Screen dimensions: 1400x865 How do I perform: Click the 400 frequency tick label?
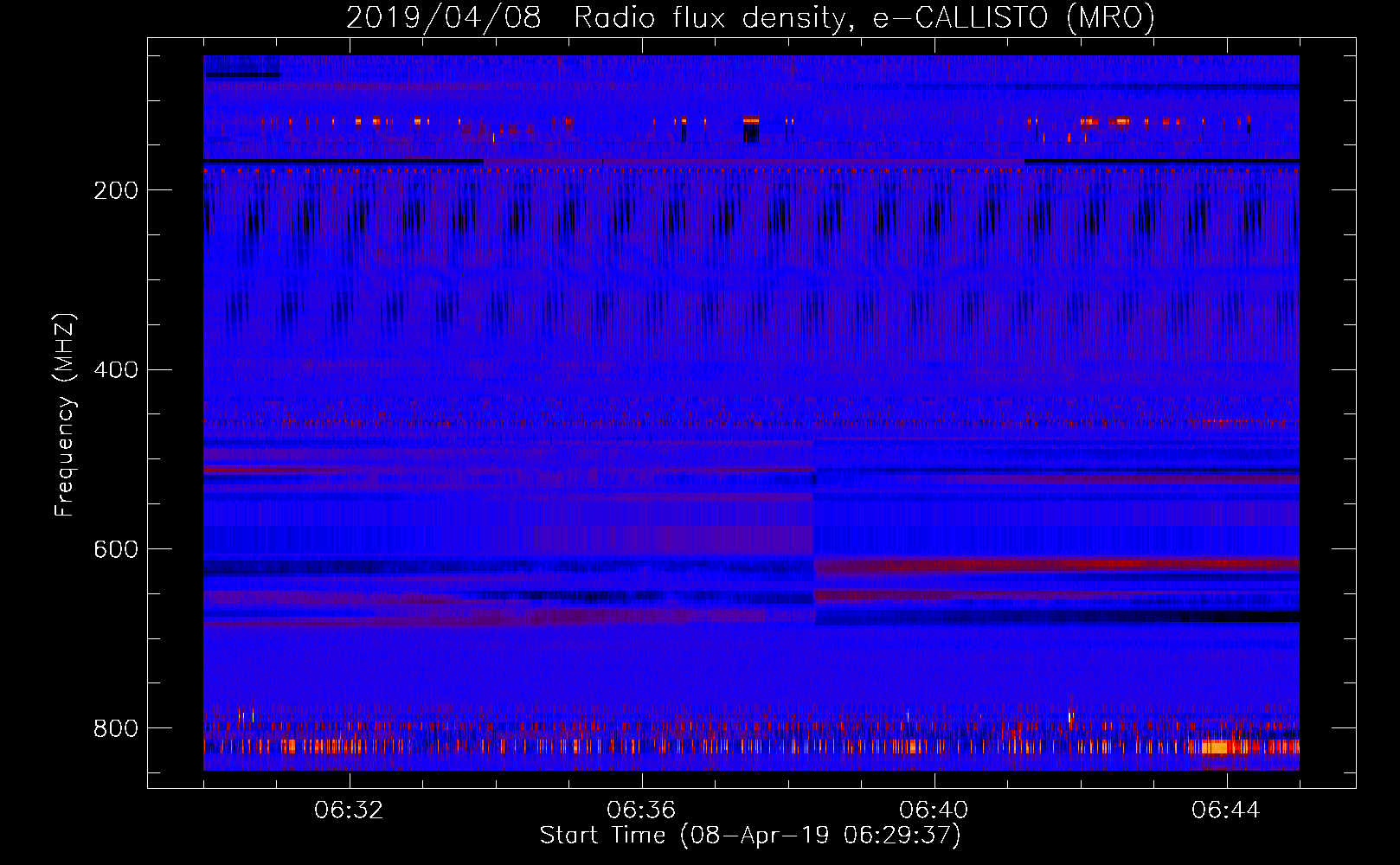point(116,370)
